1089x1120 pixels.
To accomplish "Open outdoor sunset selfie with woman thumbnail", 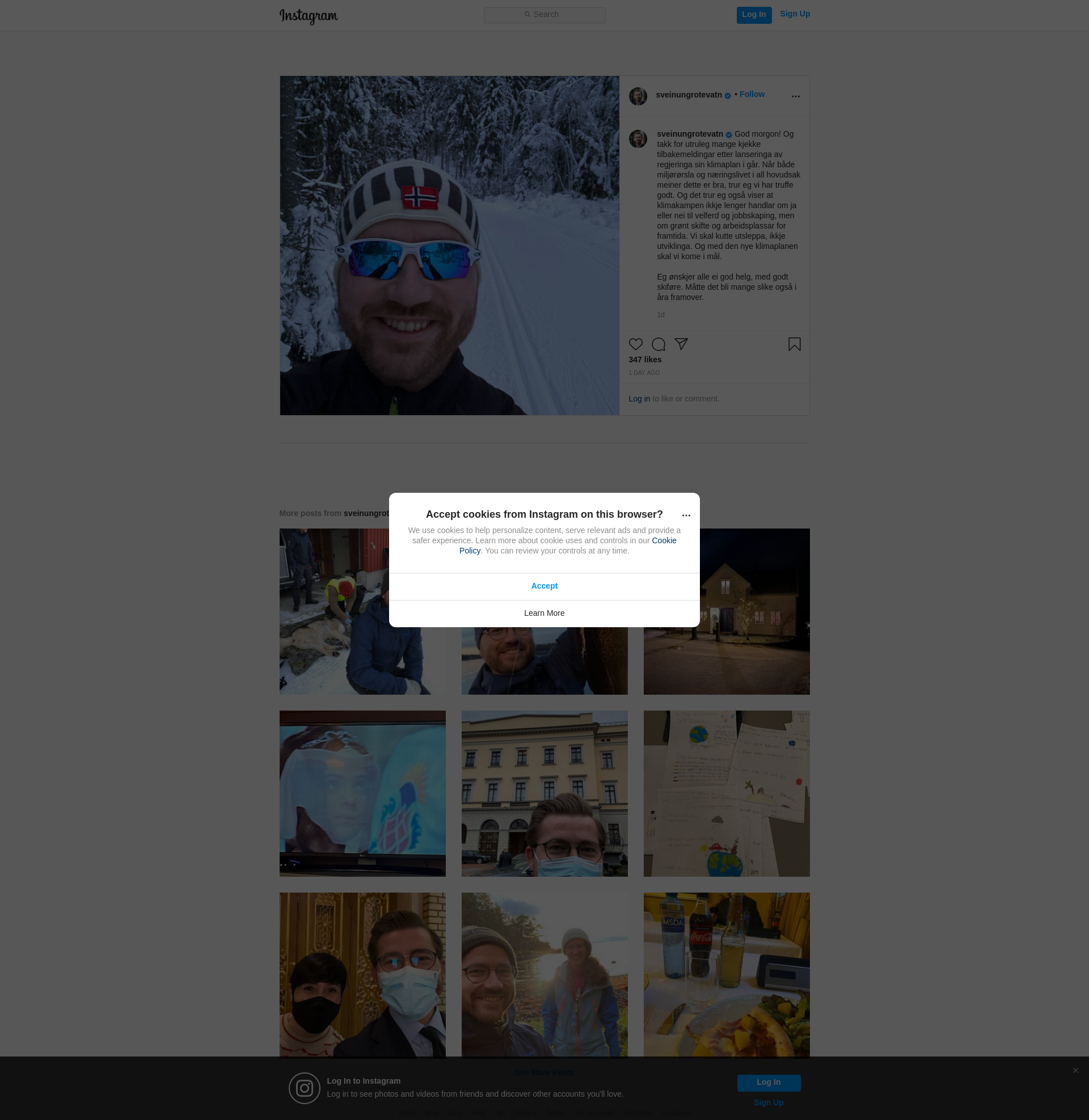I will [x=544, y=975].
